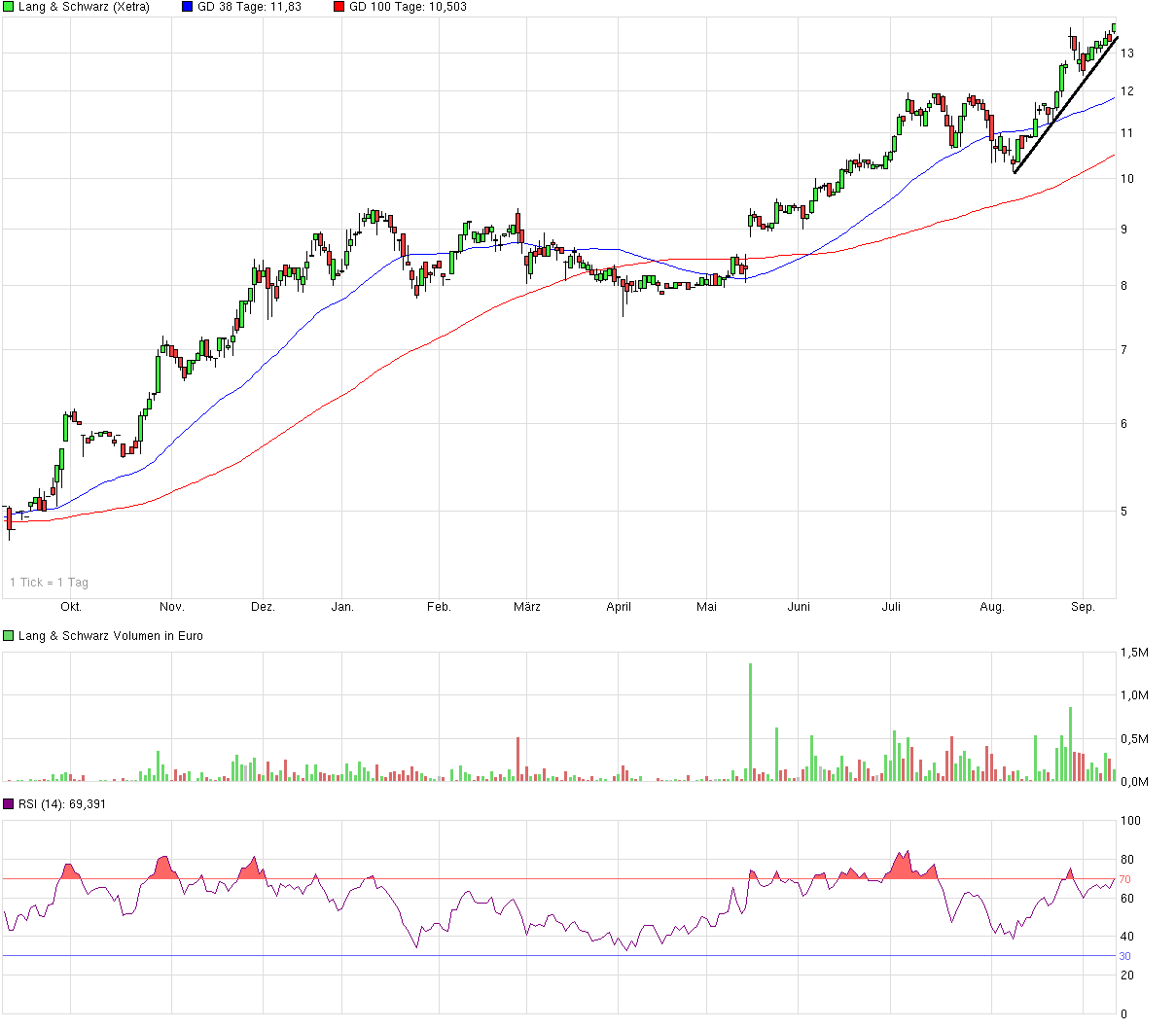1176x1029 pixels.
Task: Click the green Volumen legend swatch
Action: [x=9, y=636]
